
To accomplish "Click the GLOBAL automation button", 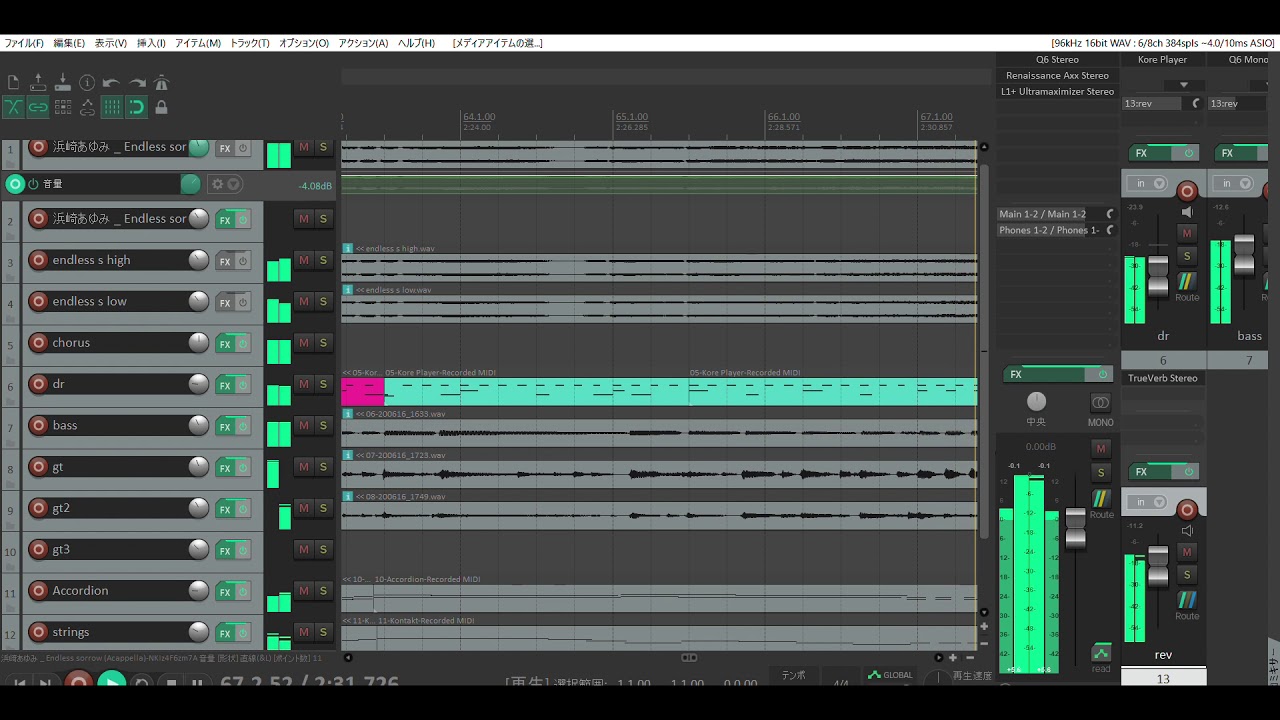I will point(889,675).
